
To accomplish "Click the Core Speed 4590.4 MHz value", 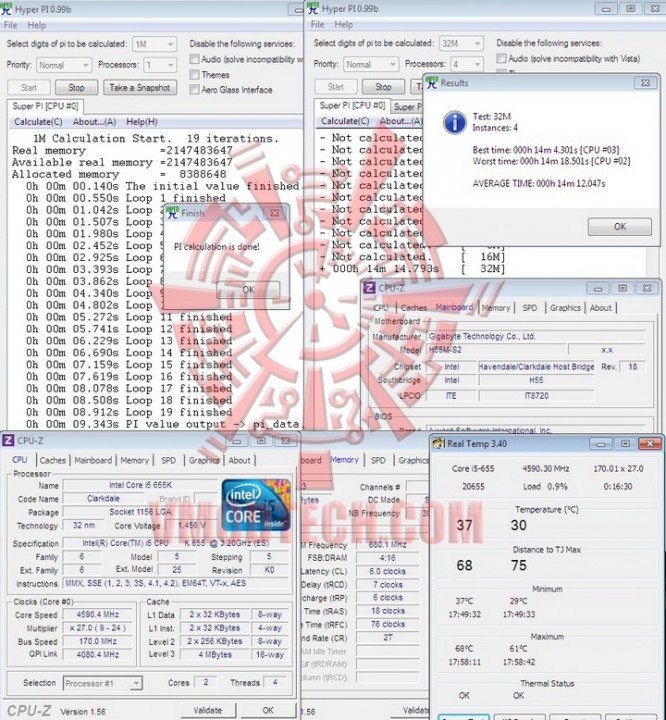I will [98, 614].
